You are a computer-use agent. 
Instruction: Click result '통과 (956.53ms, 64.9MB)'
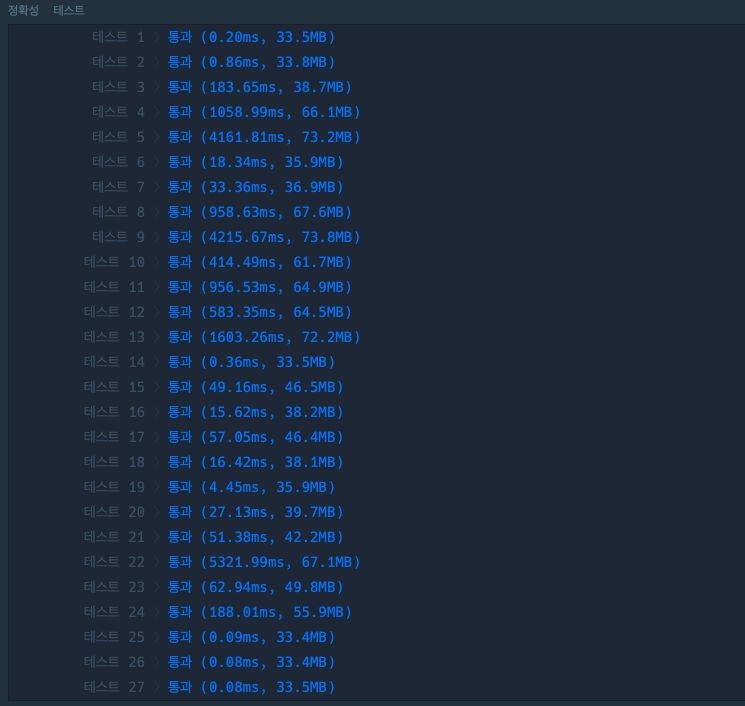point(260,287)
